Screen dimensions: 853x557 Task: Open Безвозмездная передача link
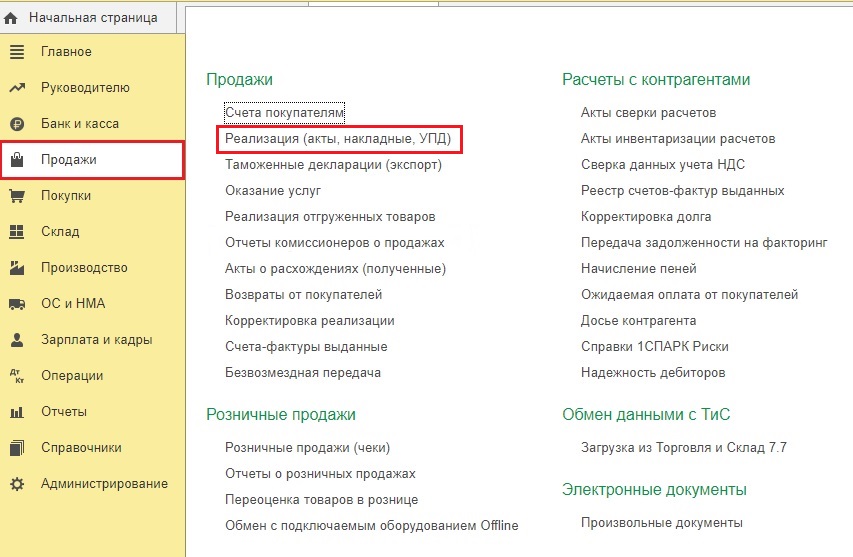pyautogui.click(x=303, y=373)
